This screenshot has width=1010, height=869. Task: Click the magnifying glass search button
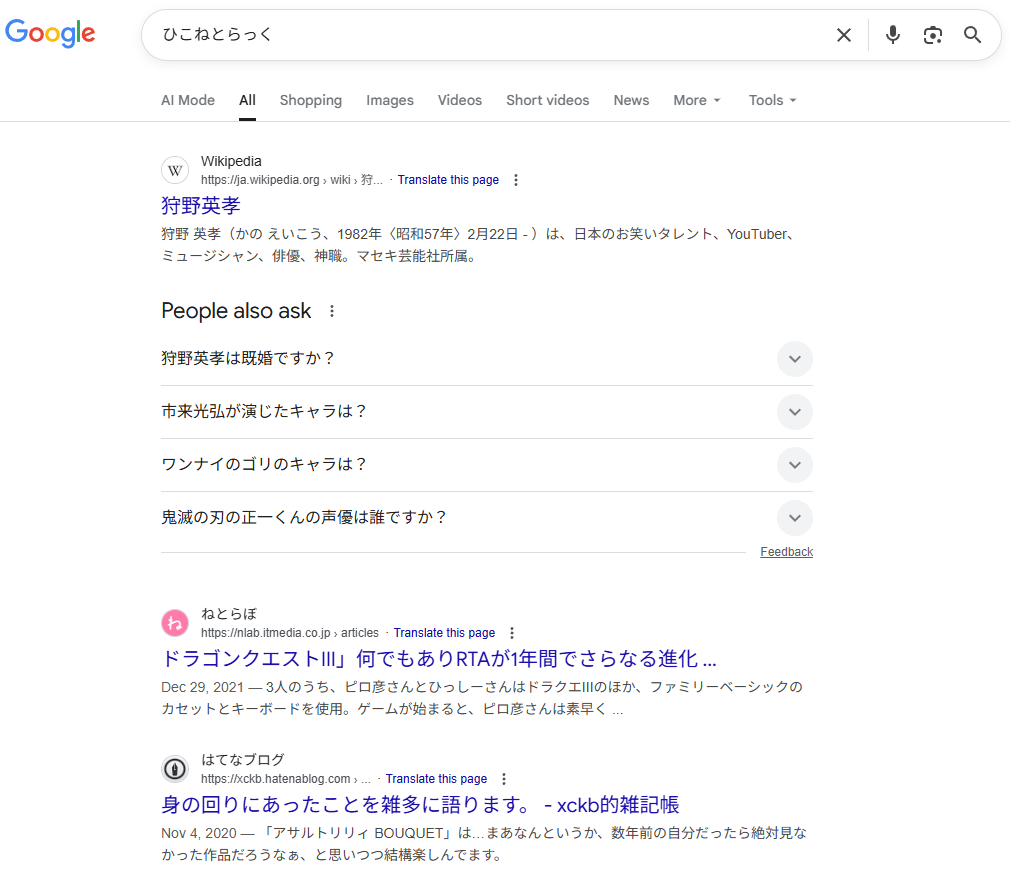point(972,35)
